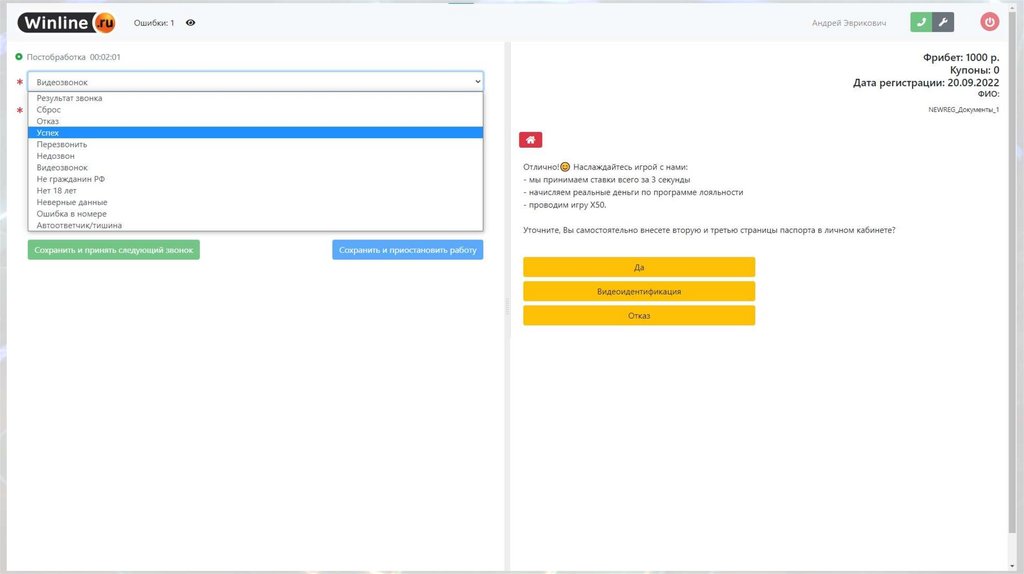Click the red home icon button
This screenshot has width=1024, height=574.
tap(530, 140)
